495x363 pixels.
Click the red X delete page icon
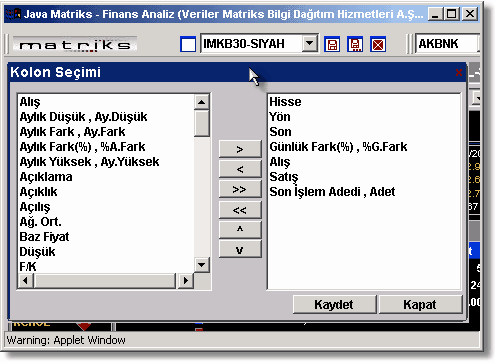[378, 44]
